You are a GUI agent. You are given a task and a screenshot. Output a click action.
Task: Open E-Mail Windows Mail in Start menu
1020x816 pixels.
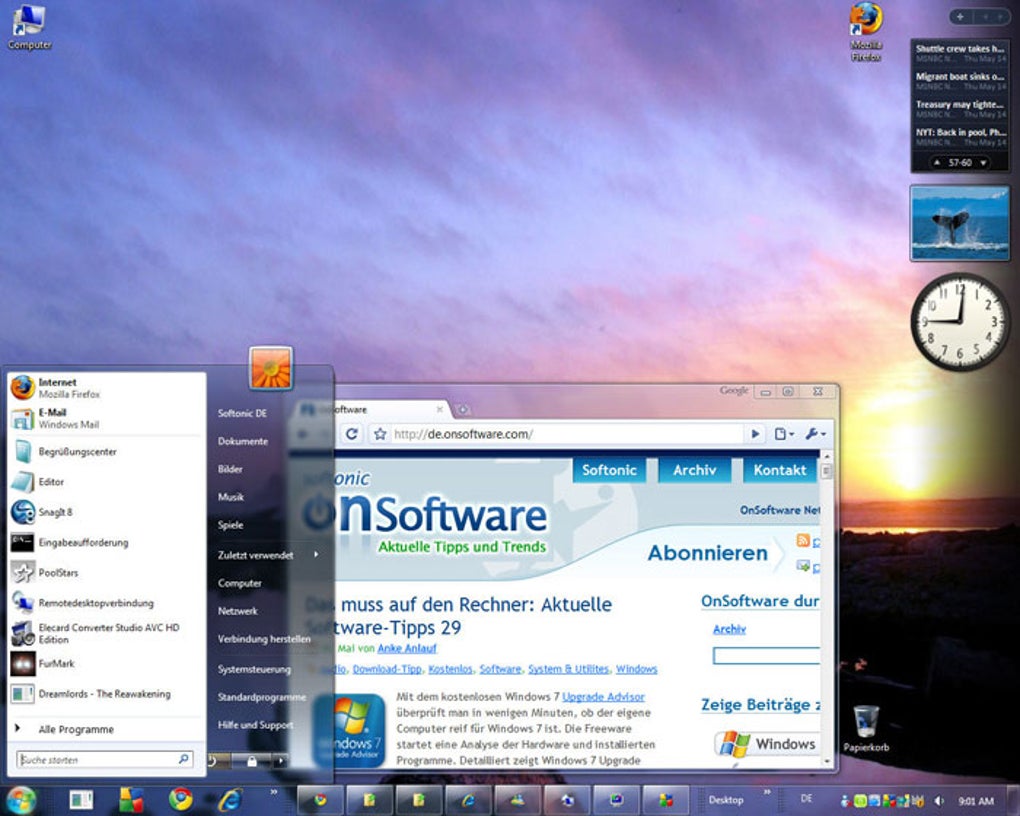(x=104, y=418)
